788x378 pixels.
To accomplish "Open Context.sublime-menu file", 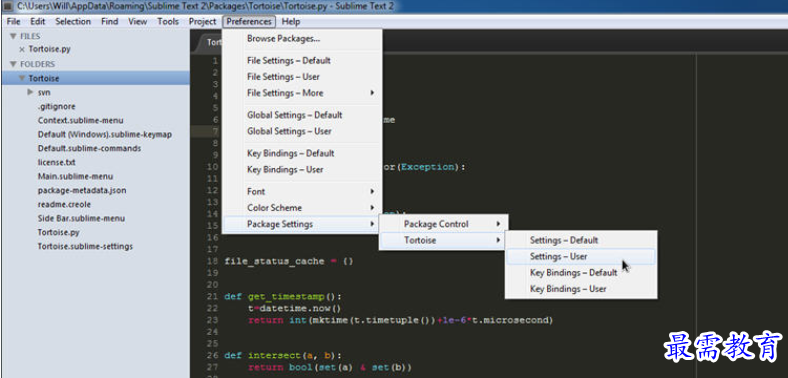I will 80,121.
